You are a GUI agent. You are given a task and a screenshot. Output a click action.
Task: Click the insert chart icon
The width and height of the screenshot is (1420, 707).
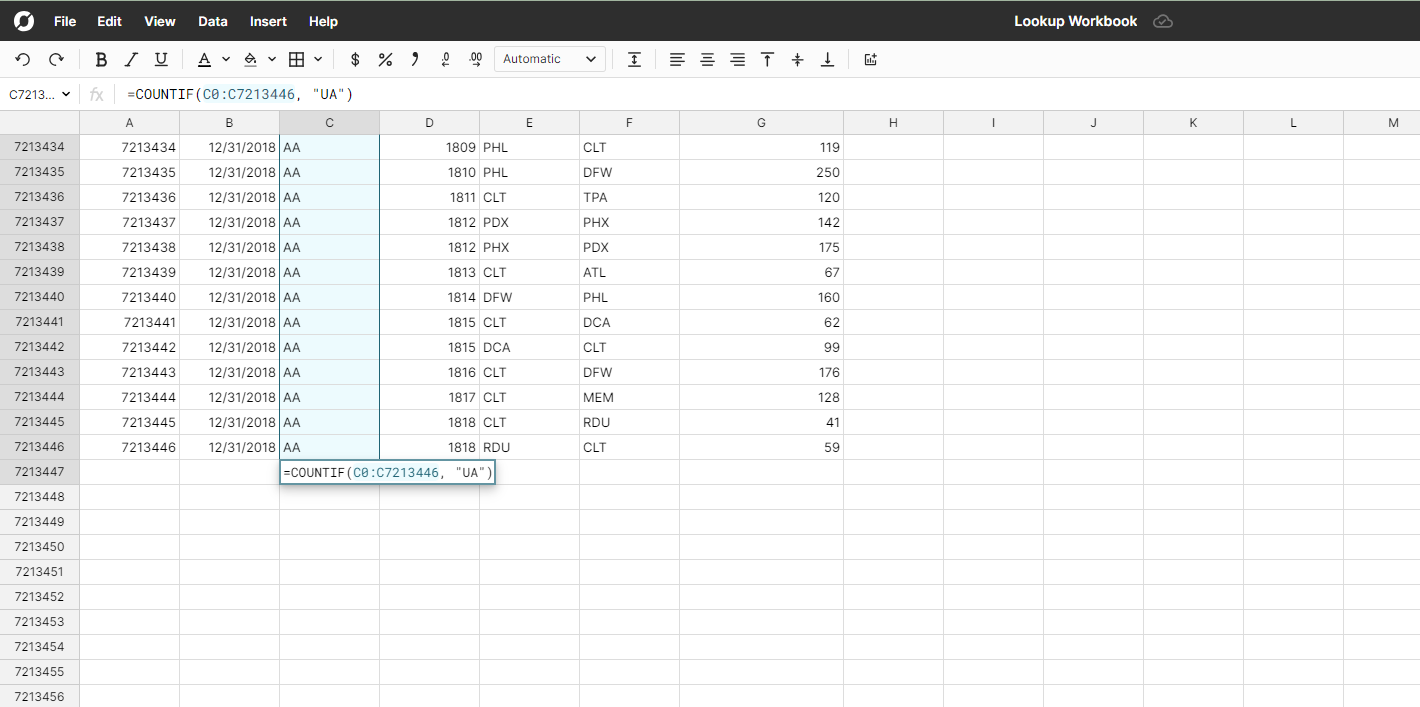(870, 59)
